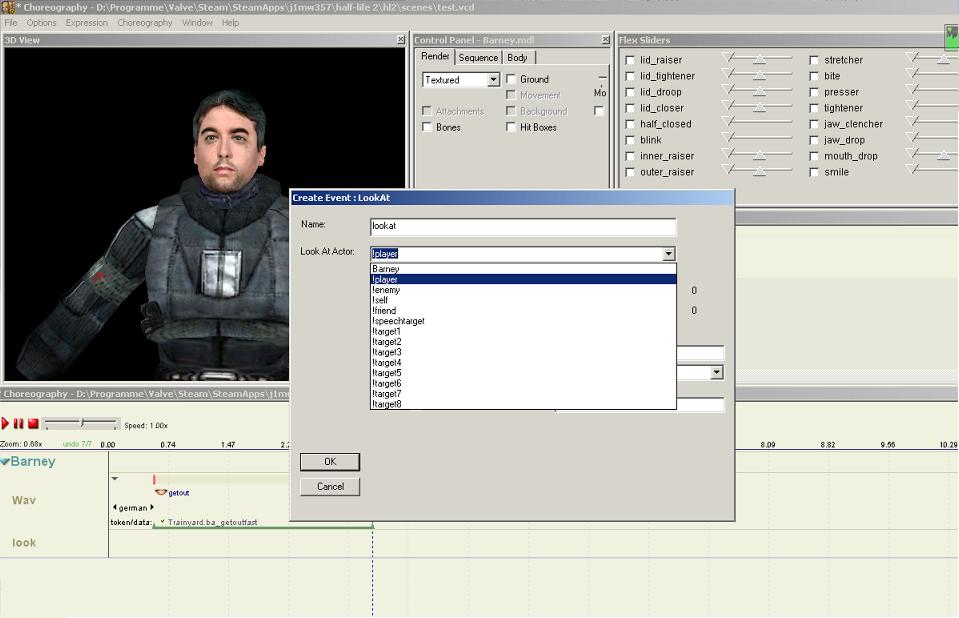Screen dimensions: 959x618
Task: Toggle the mouth_drop checkbox
Action: pyautogui.click(x=814, y=156)
